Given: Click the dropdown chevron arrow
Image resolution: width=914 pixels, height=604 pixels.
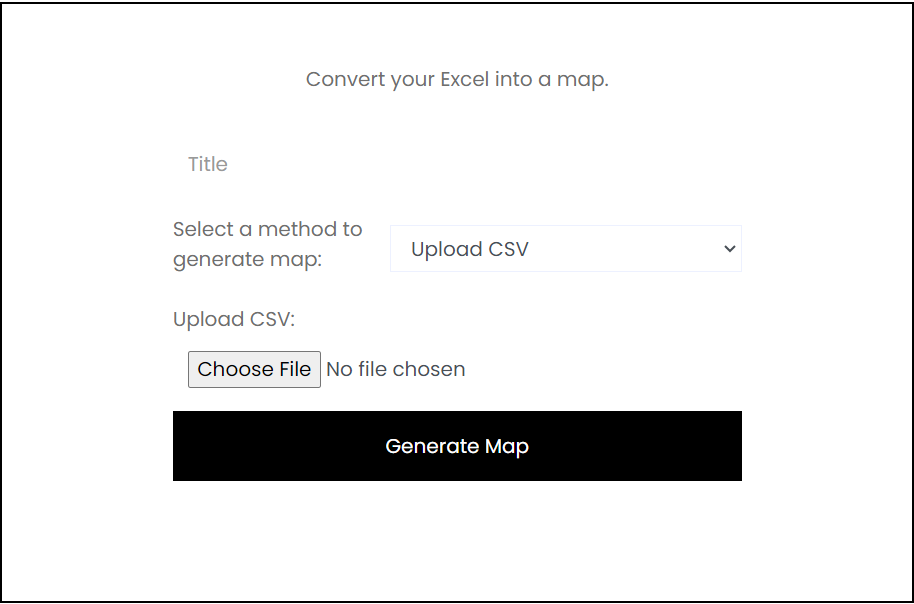Looking at the screenshot, I should (729, 249).
